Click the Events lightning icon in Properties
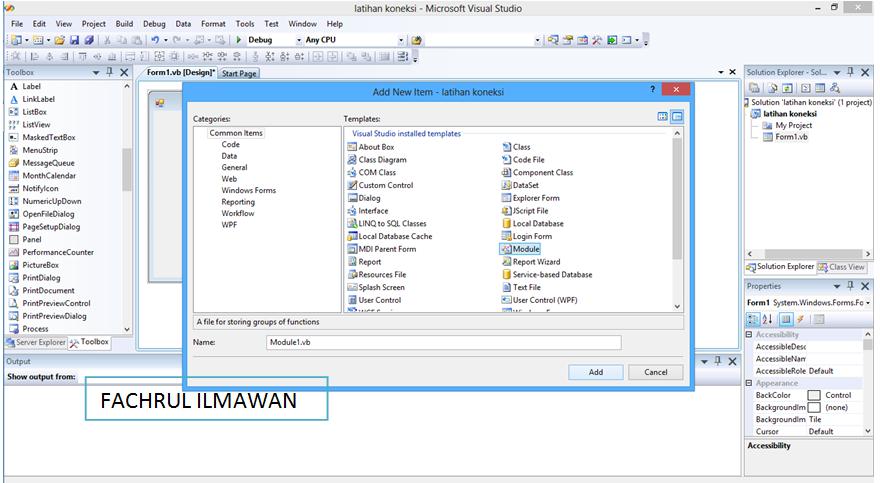Image resolution: width=880 pixels, height=483 pixels. 801,319
